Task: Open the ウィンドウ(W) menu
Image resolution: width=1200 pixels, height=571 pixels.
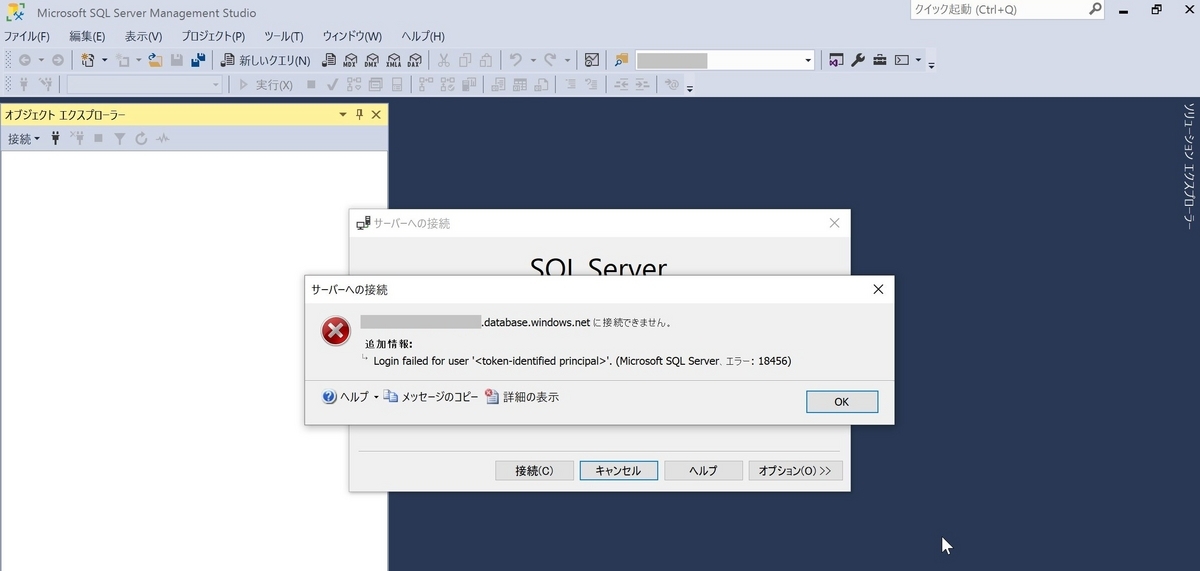Action: tap(352, 36)
